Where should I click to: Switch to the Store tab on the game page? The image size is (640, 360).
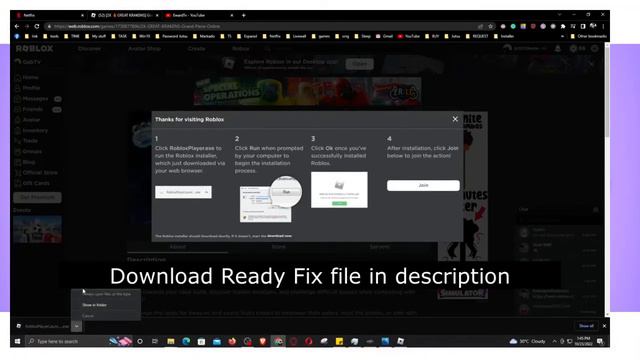pyautogui.click(x=279, y=247)
